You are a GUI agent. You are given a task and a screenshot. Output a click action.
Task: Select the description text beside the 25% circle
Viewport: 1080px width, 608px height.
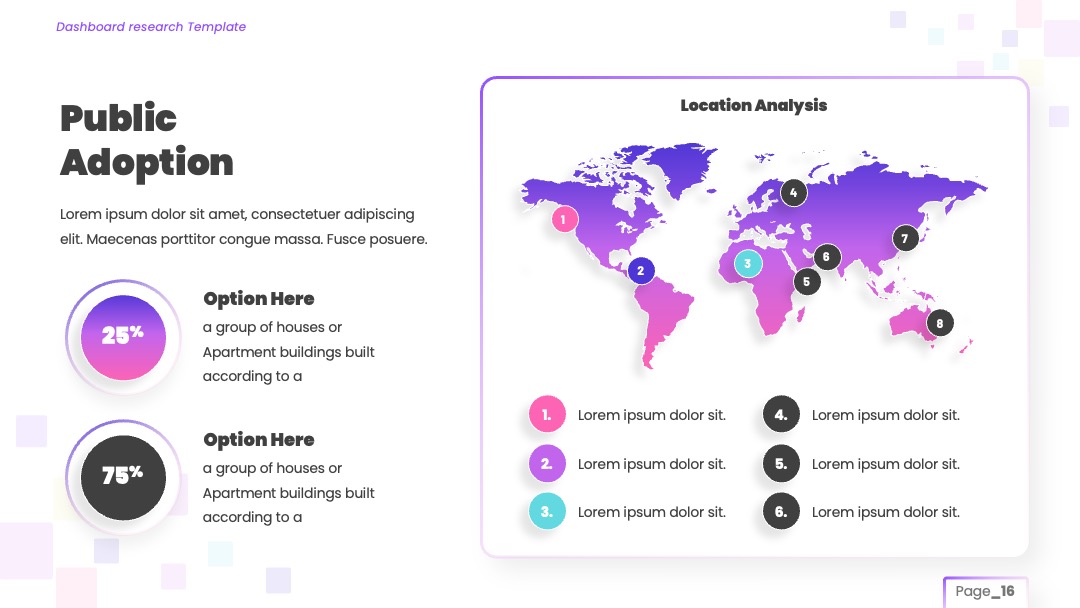[289, 352]
